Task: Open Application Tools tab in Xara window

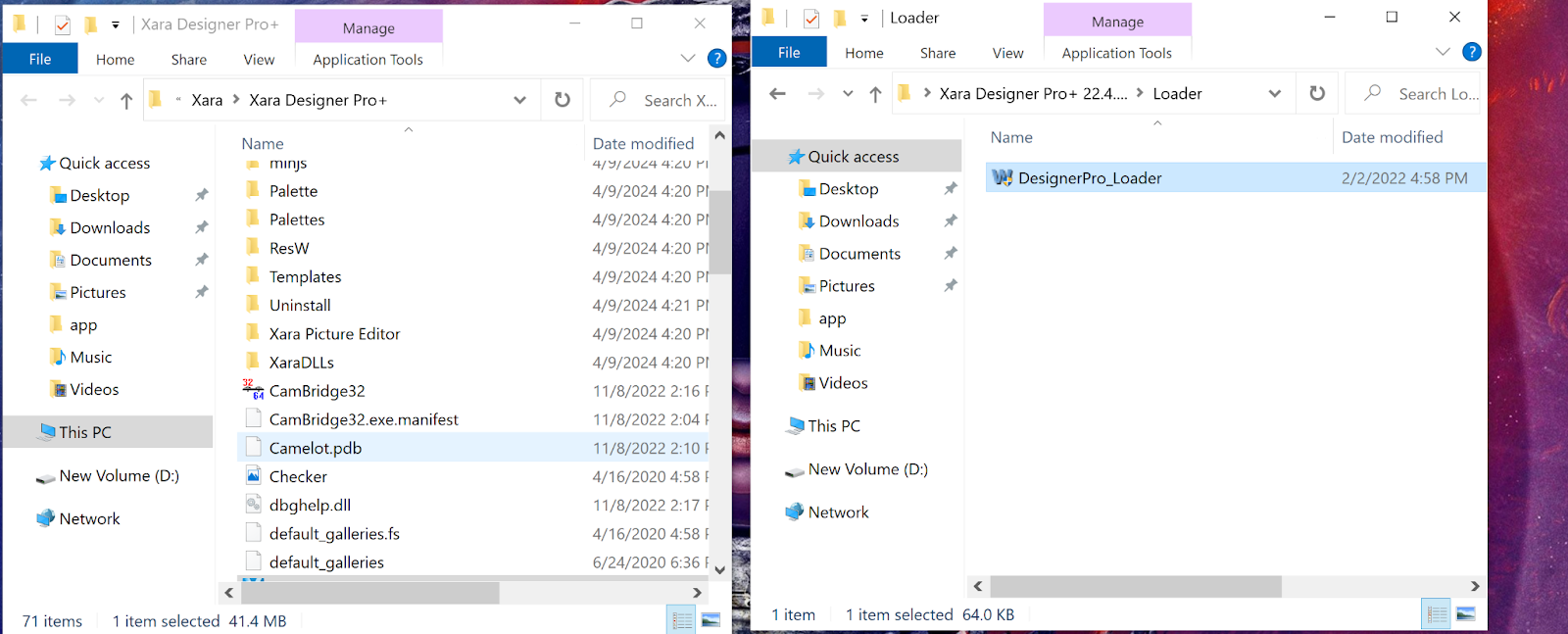Action: click(368, 60)
